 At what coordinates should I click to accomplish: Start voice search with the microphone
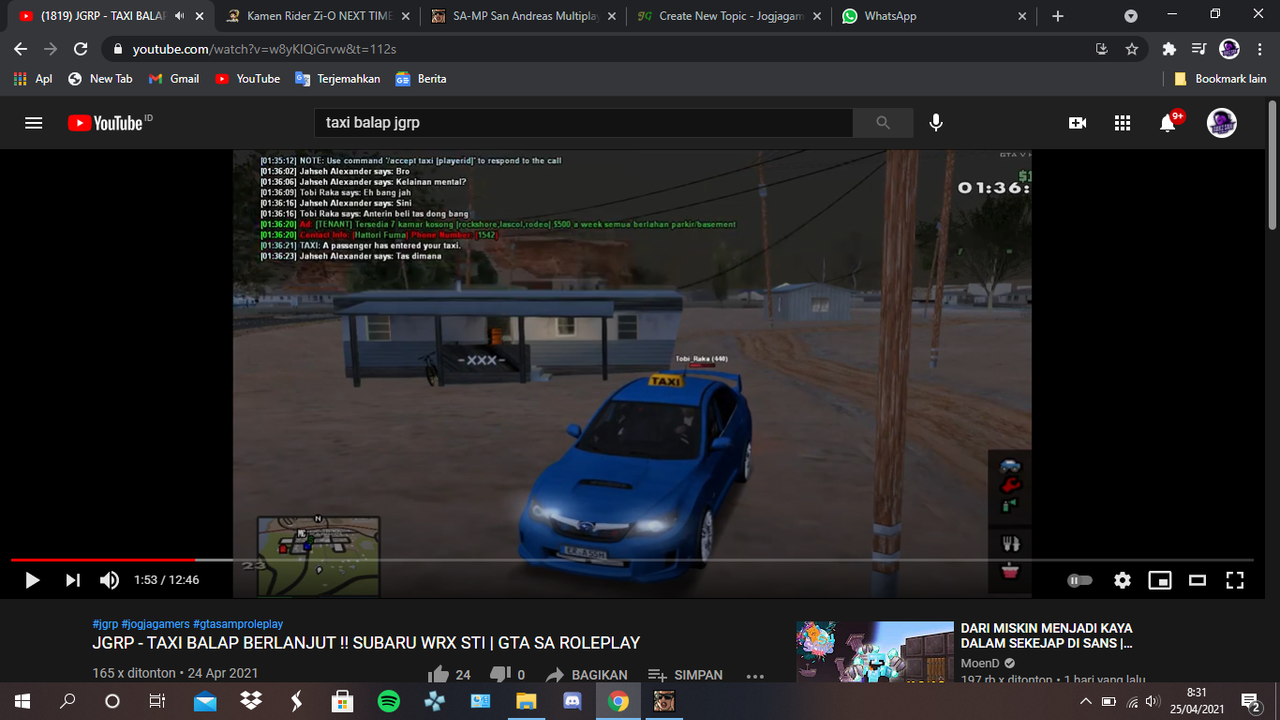(936, 123)
